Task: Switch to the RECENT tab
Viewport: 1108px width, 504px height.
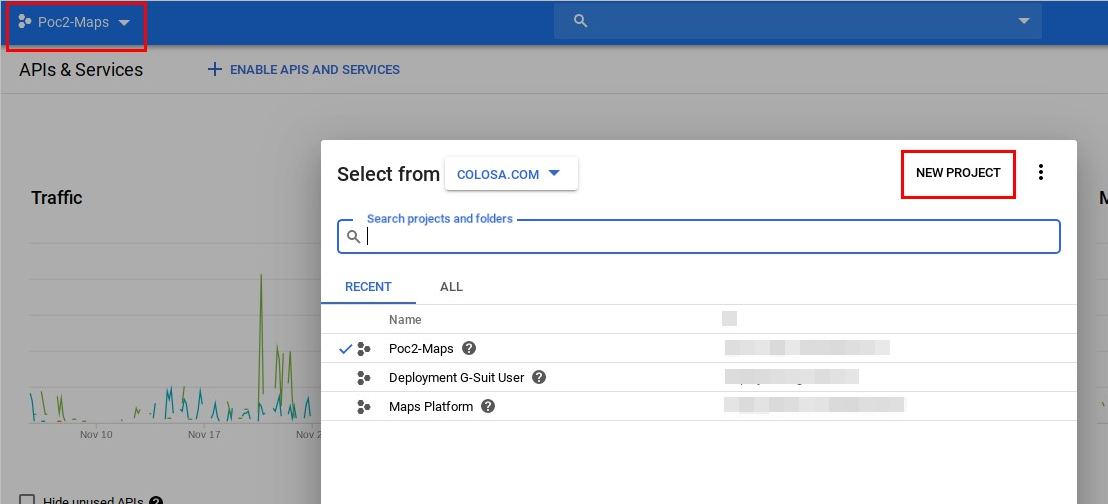Action: click(368, 287)
